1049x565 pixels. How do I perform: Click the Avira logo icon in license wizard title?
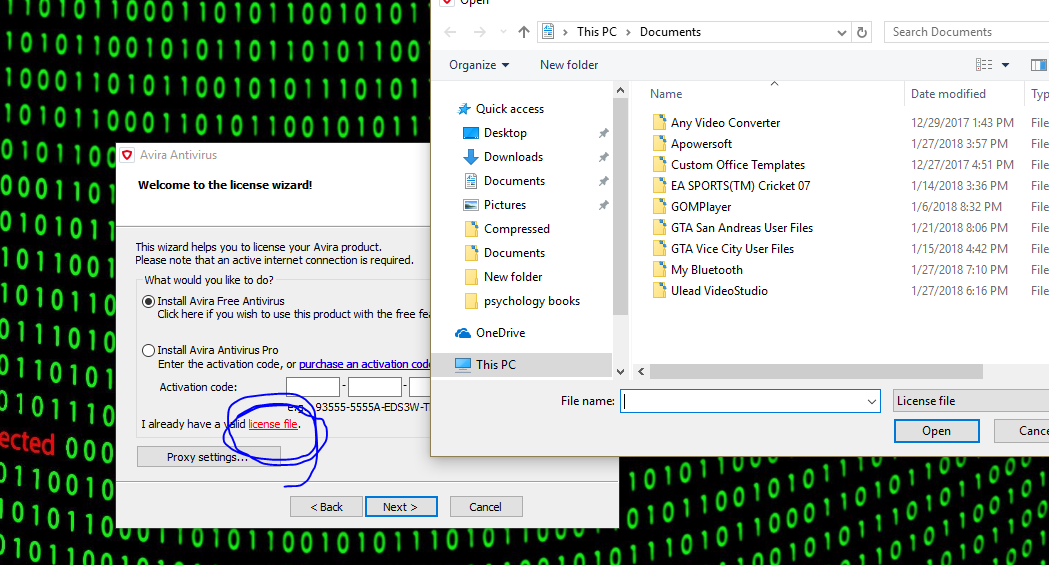point(127,155)
